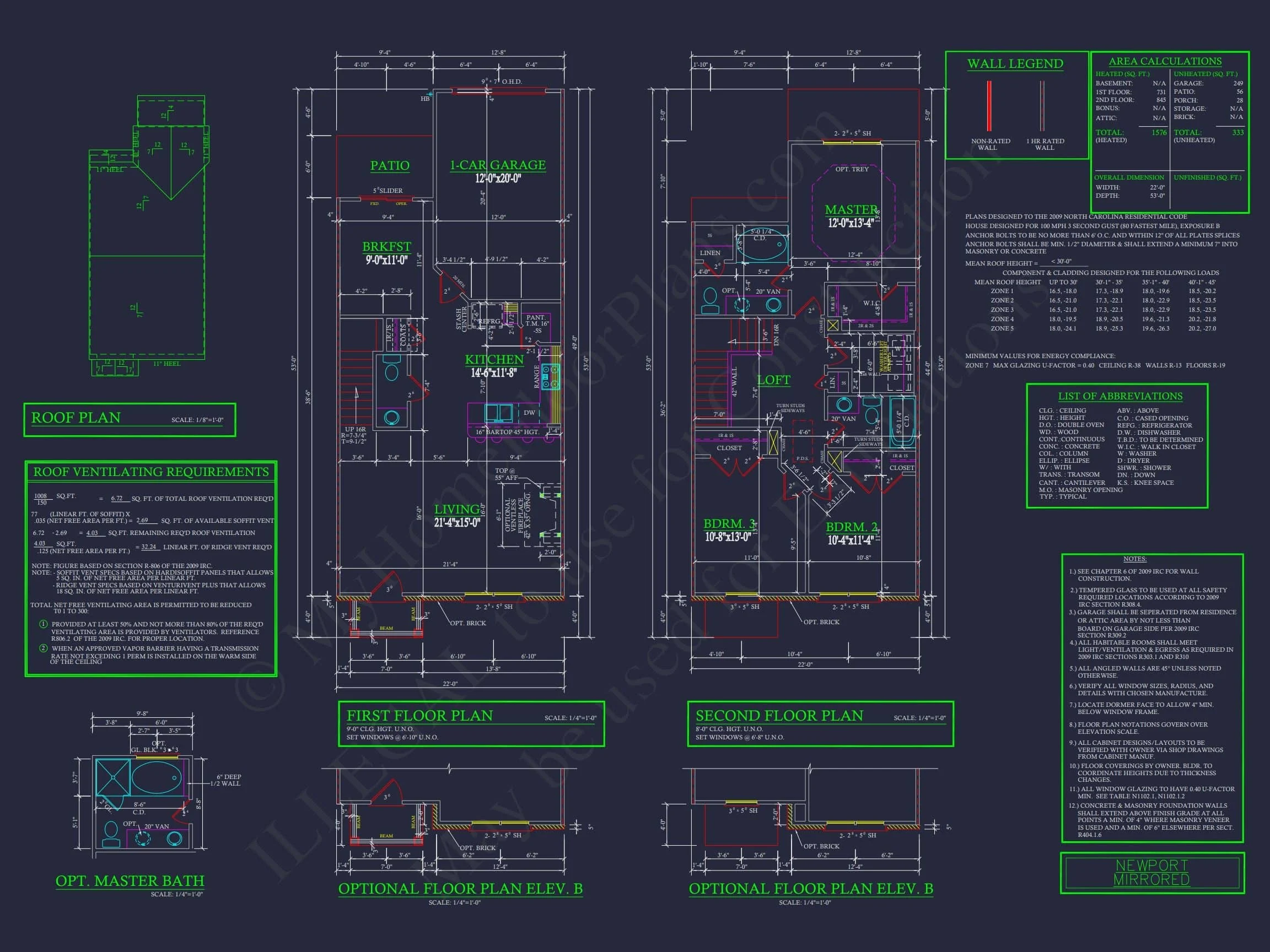Select the FIRST FLOOR PLAN title
Image resolution: width=1270 pixels, height=952 pixels.
(419, 715)
